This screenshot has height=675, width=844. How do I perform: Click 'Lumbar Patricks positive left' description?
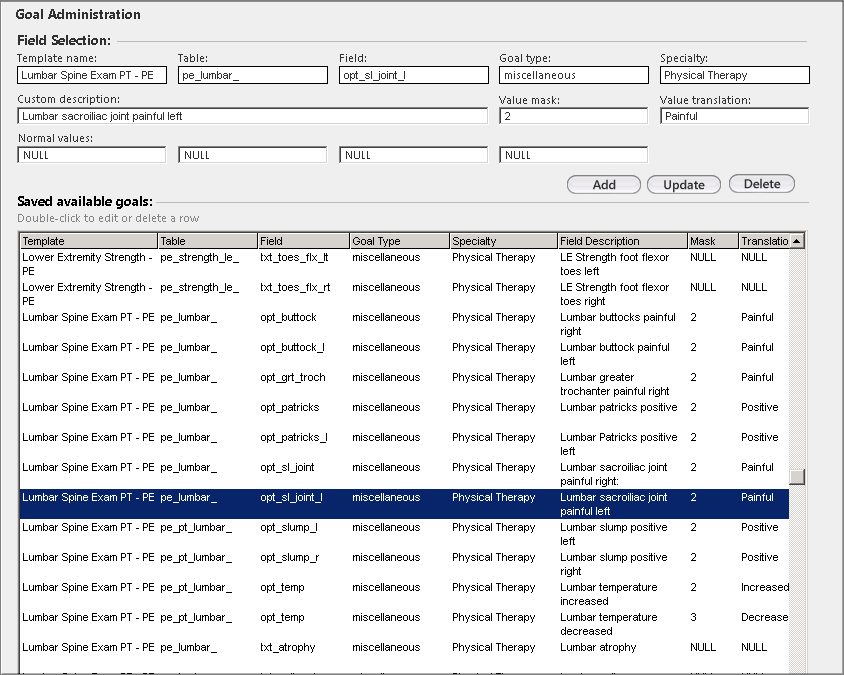click(618, 444)
